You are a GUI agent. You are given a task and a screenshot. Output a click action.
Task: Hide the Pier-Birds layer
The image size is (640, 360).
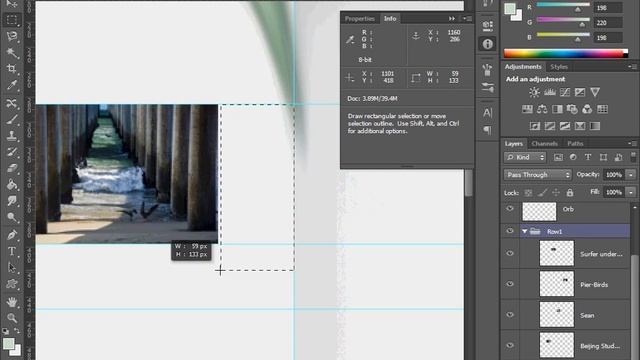click(510, 284)
